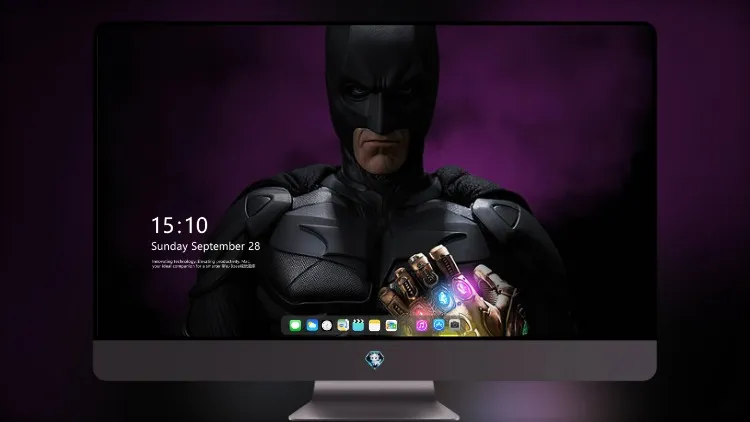Image resolution: width=750 pixels, height=422 pixels.
Task: Open the blue App Store icon
Action: (439, 325)
